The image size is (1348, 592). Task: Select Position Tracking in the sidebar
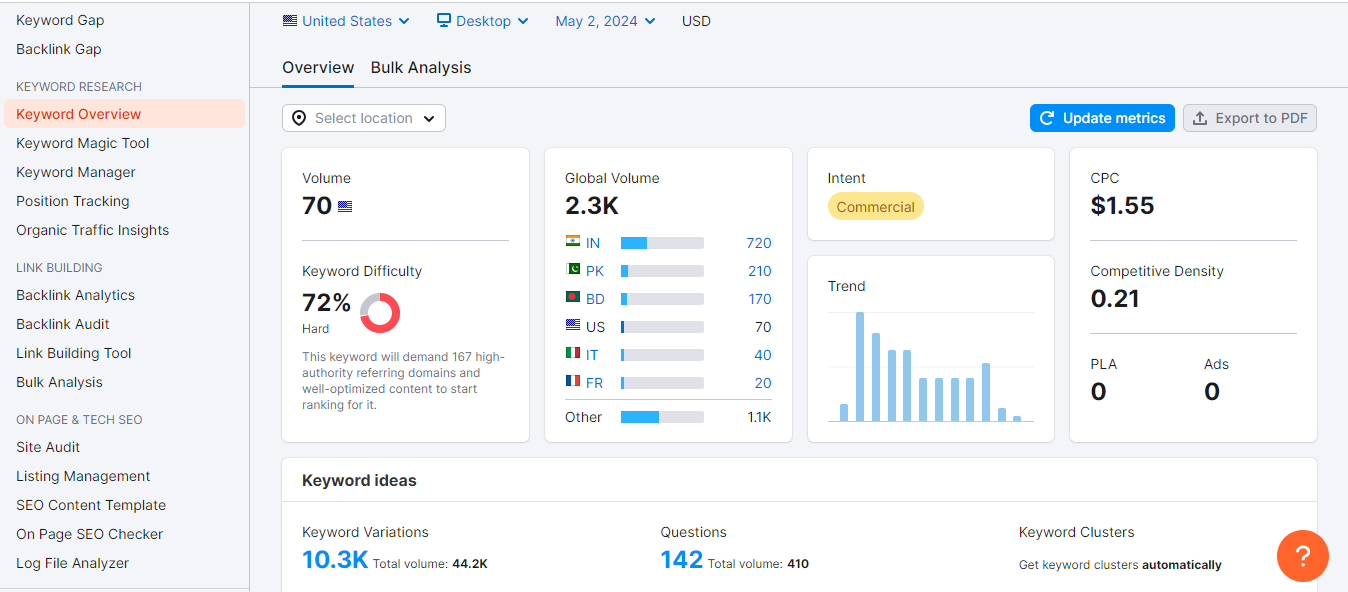(x=72, y=201)
